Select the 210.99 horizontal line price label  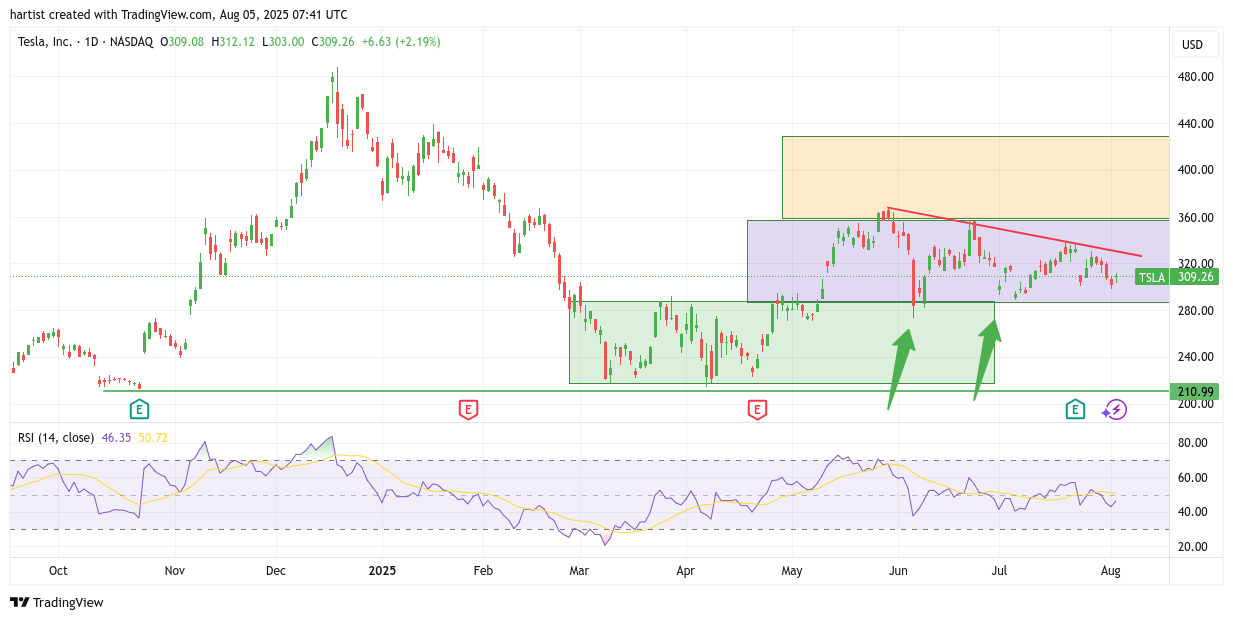[x=1196, y=392]
